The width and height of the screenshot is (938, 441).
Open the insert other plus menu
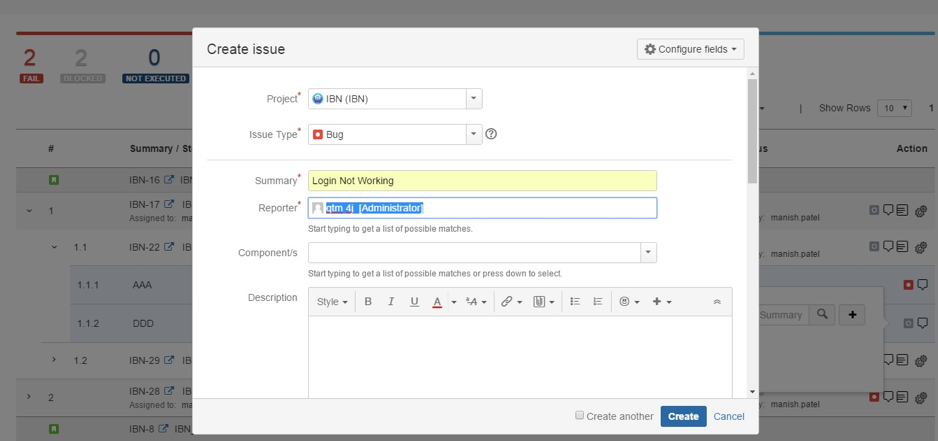pyautogui.click(x=662, y=302)
